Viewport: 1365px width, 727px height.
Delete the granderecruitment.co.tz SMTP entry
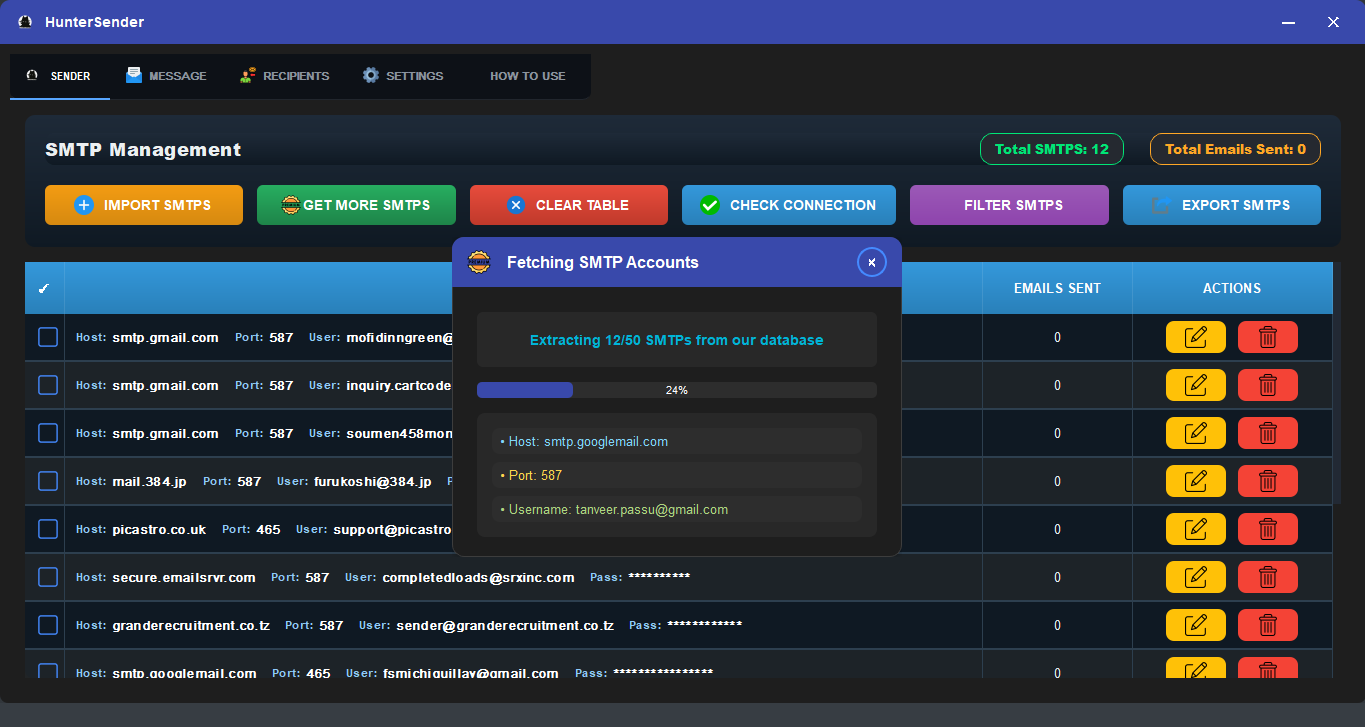1267,626
